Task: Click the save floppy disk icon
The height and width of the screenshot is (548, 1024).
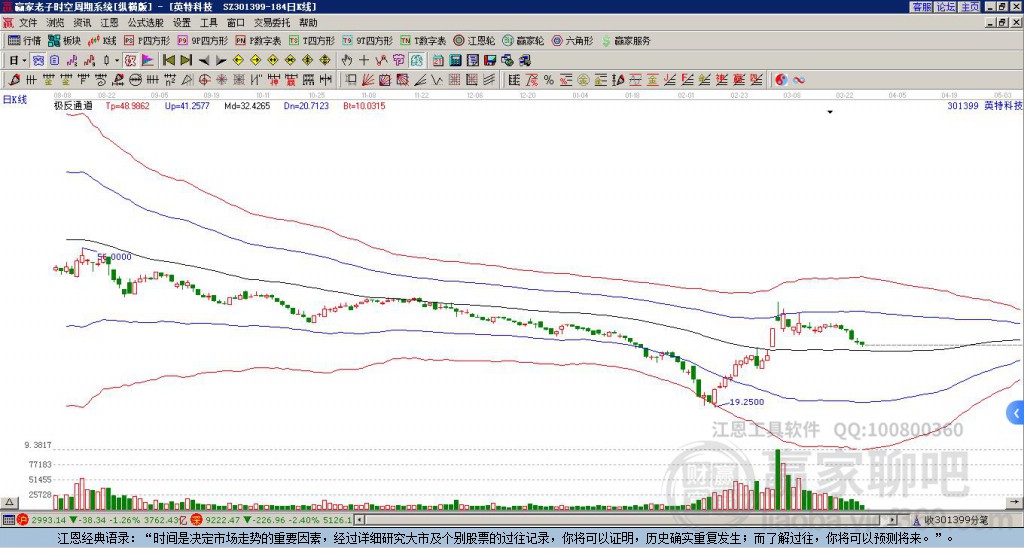Action: click(490, 61)
